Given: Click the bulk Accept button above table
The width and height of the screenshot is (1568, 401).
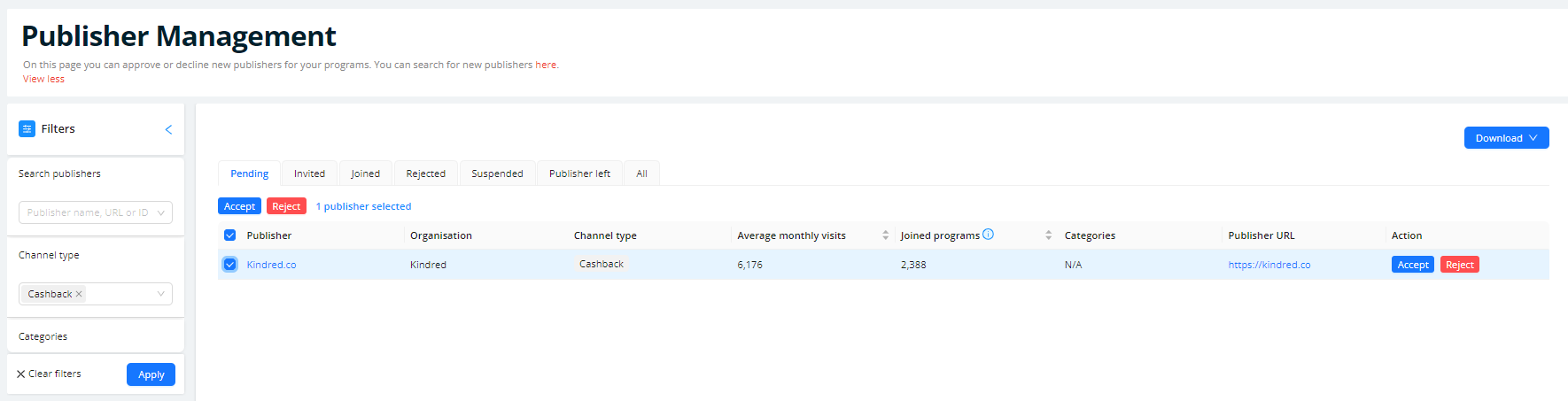Looking at the screenshot, I should pos(239,206).
